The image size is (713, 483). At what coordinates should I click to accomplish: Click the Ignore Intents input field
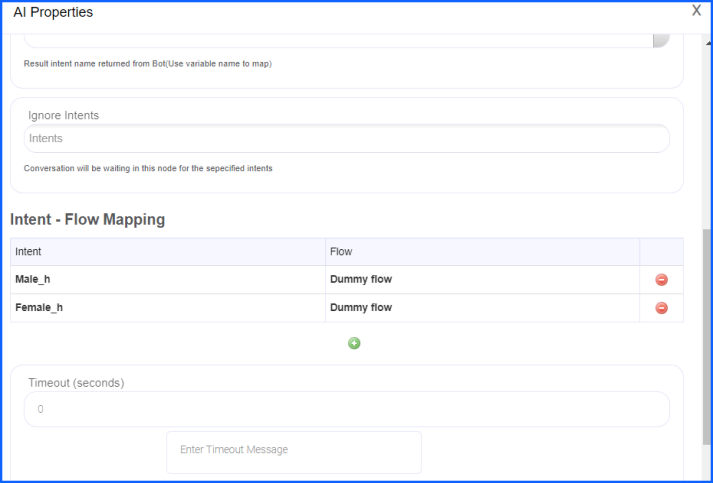(x=346, y=138)
